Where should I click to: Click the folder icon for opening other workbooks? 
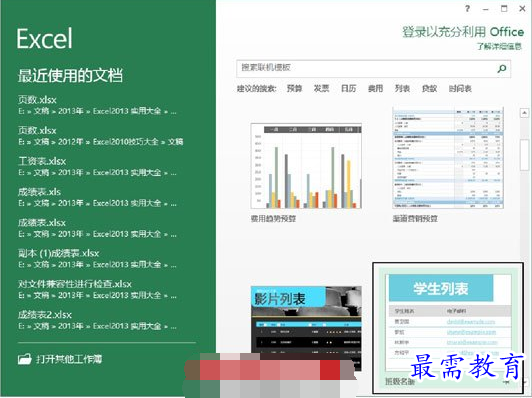(25, 359)
